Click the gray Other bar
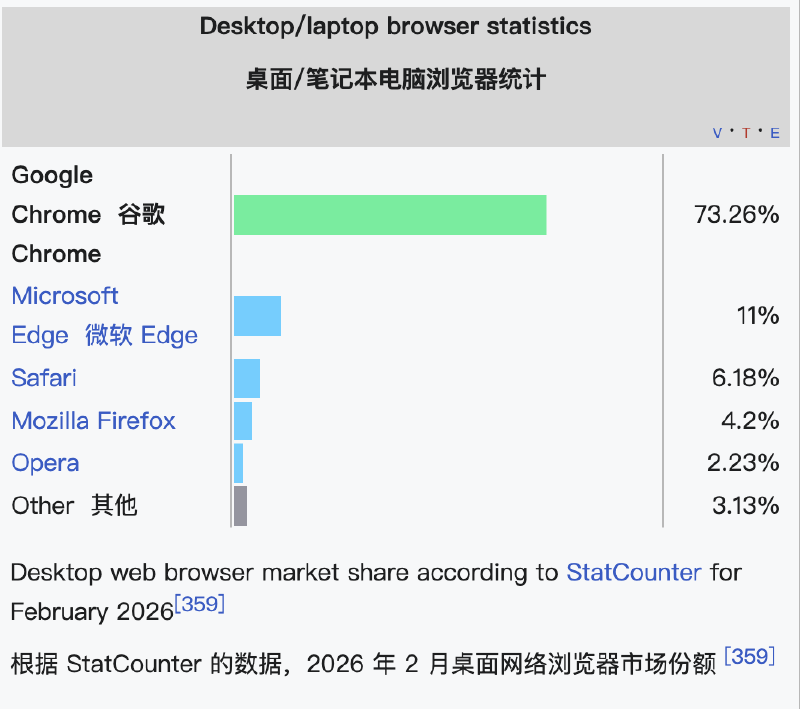 240,506
